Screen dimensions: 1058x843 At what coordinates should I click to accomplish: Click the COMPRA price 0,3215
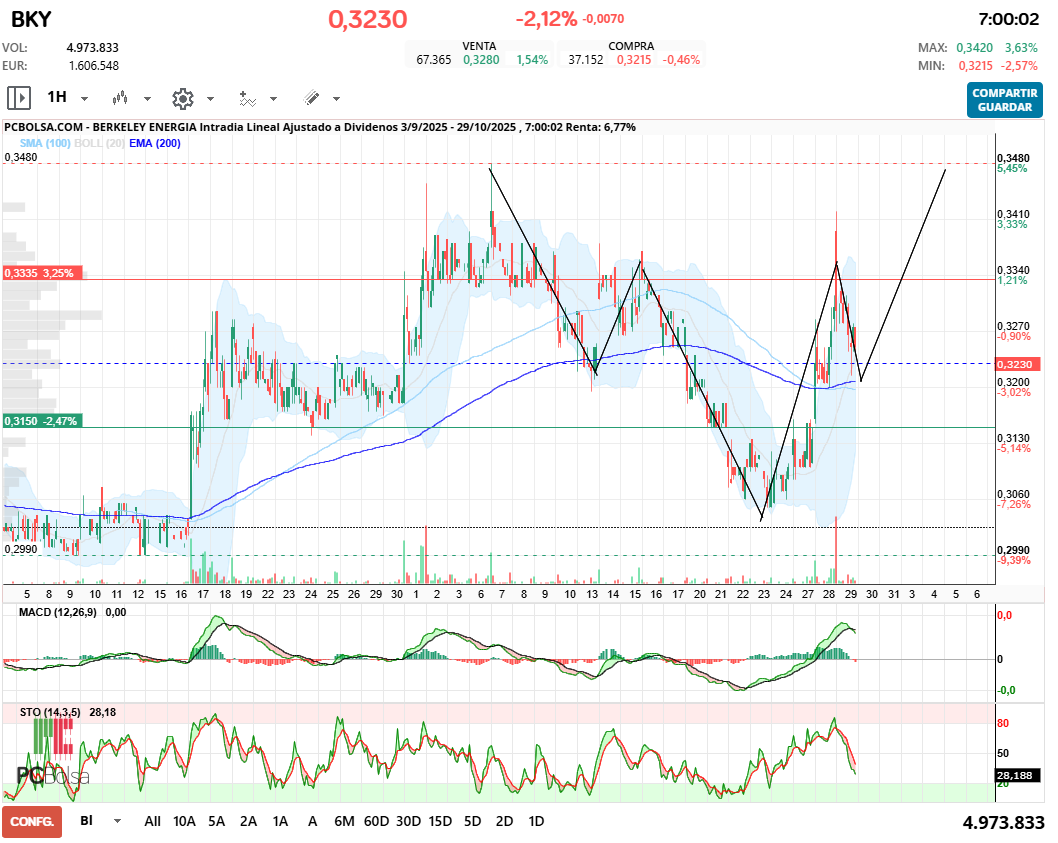click(634, 59)
